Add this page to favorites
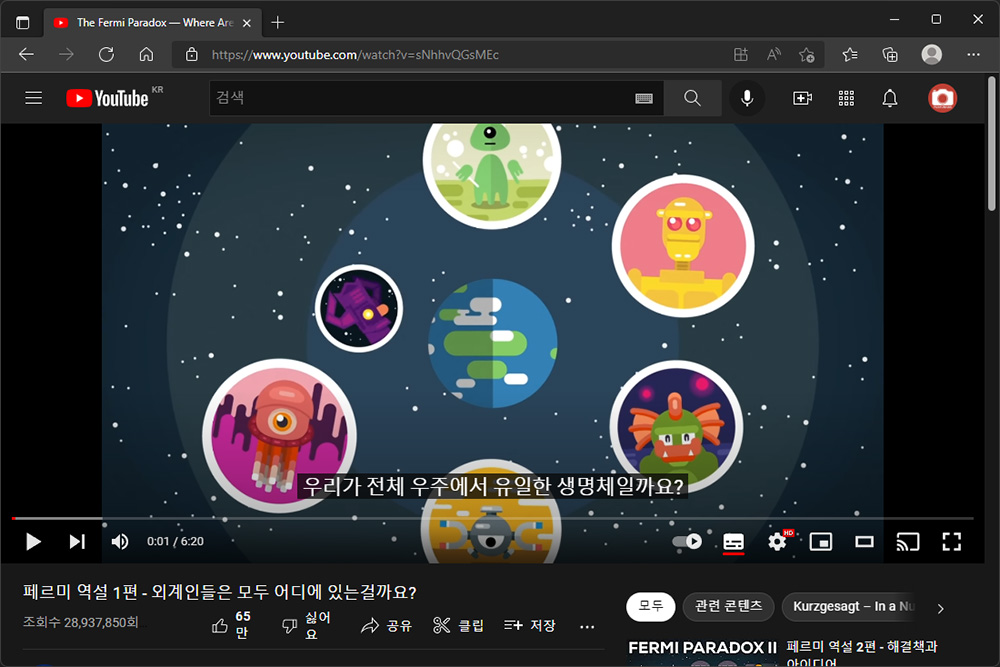Screen dimensions: 1000x667 (807, 55)
